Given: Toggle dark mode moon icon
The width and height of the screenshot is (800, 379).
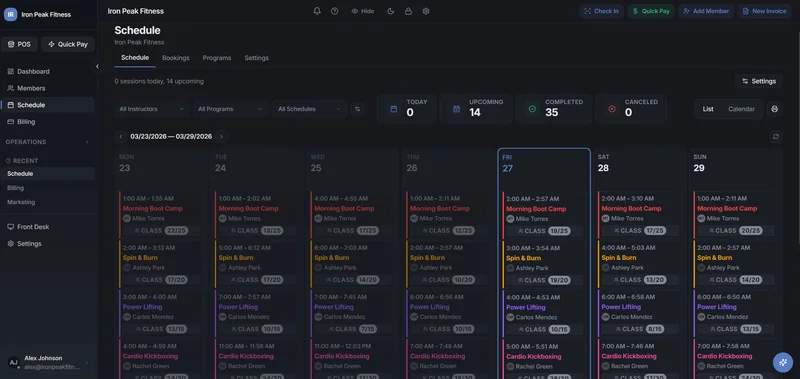Looking at the screenshot, I should pos(391,11).
